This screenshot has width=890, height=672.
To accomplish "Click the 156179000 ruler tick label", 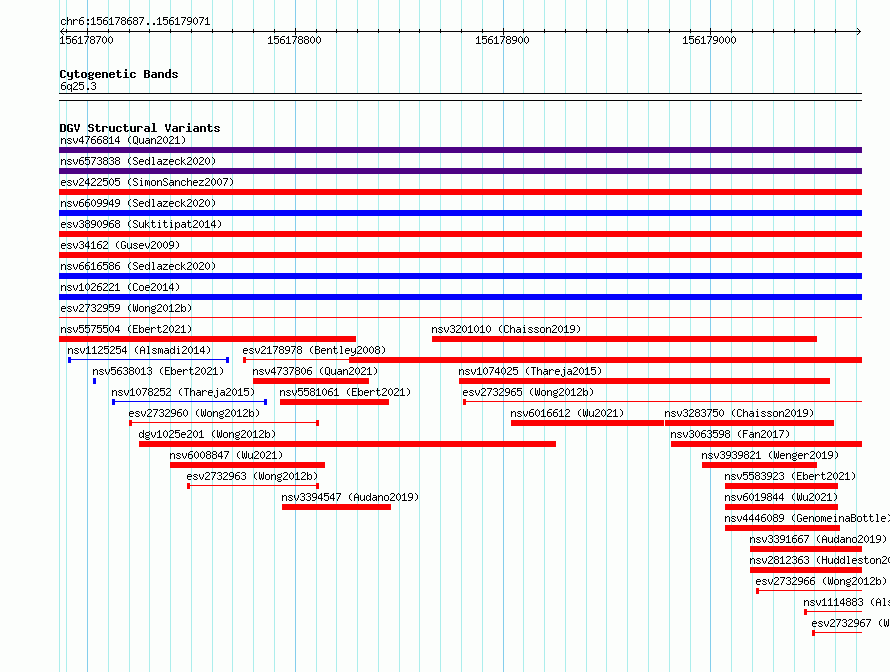I will (x=709, y=40).
